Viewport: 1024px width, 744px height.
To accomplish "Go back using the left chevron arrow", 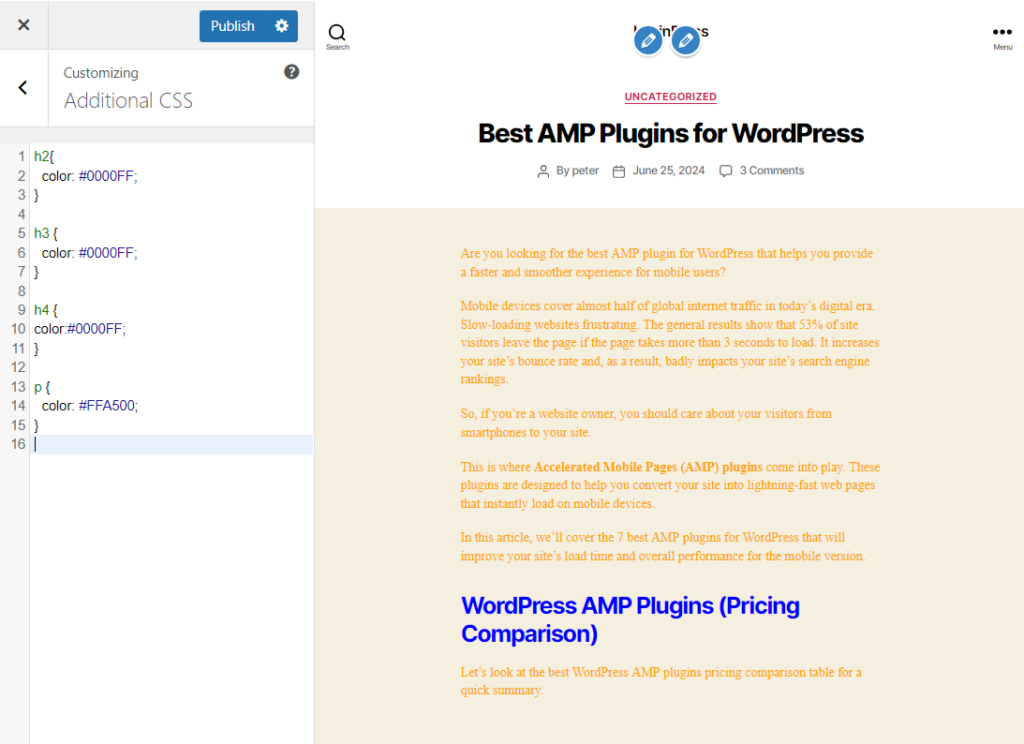I will pos(23,88).
